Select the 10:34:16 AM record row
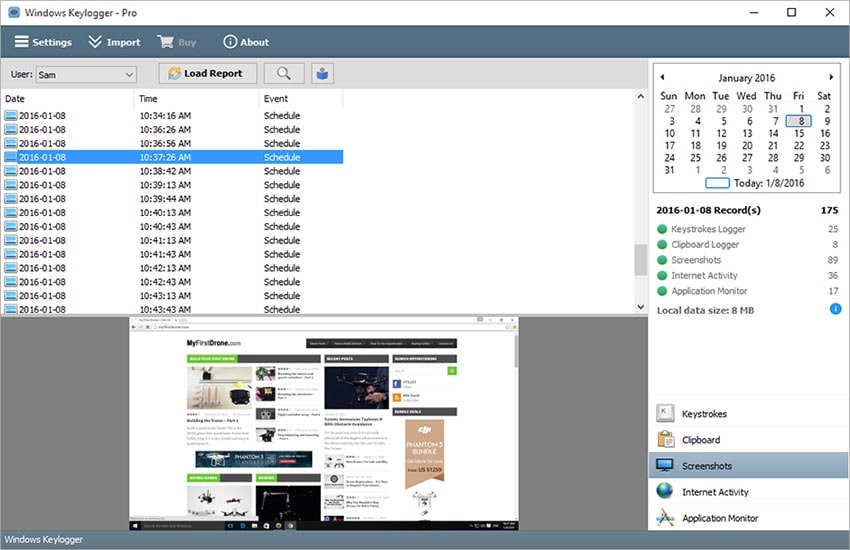 pos(172,115)
